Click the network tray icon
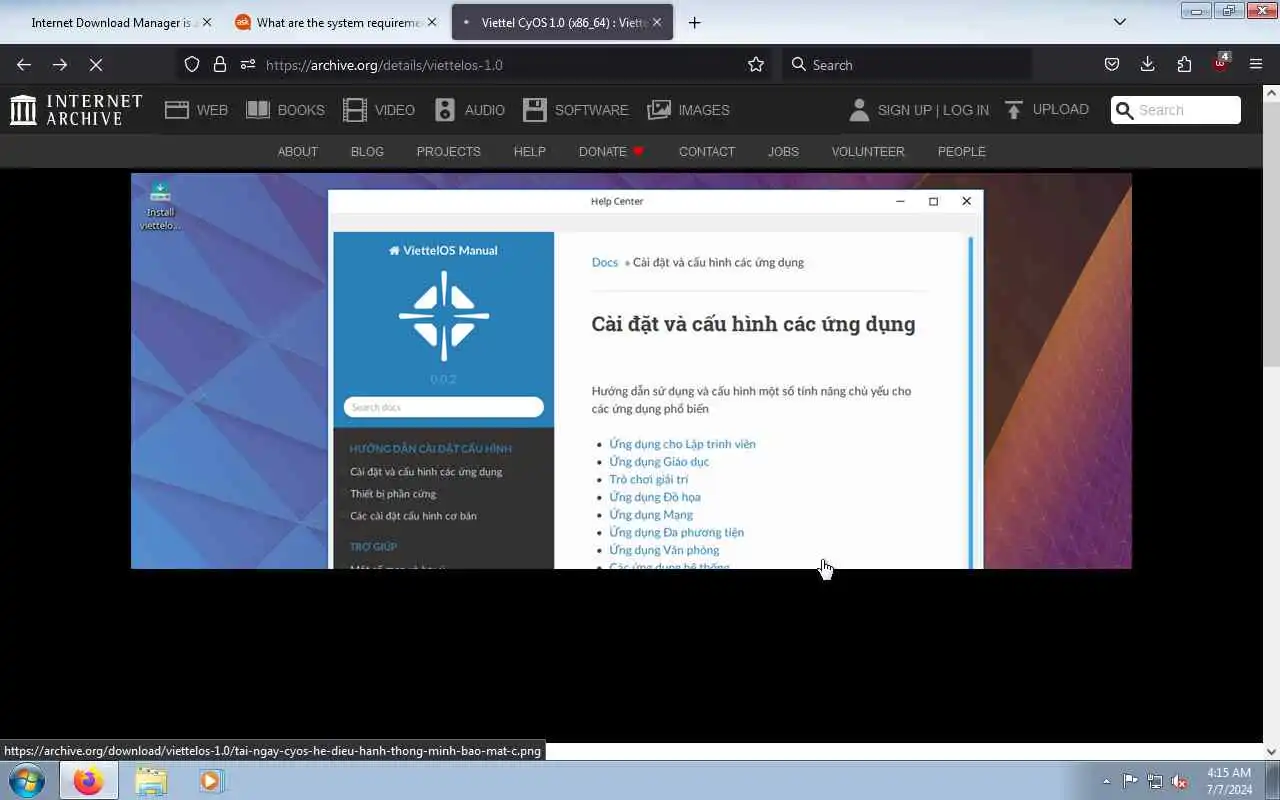This screenshot has width=1280, height=800. (x=1155, y=781)
